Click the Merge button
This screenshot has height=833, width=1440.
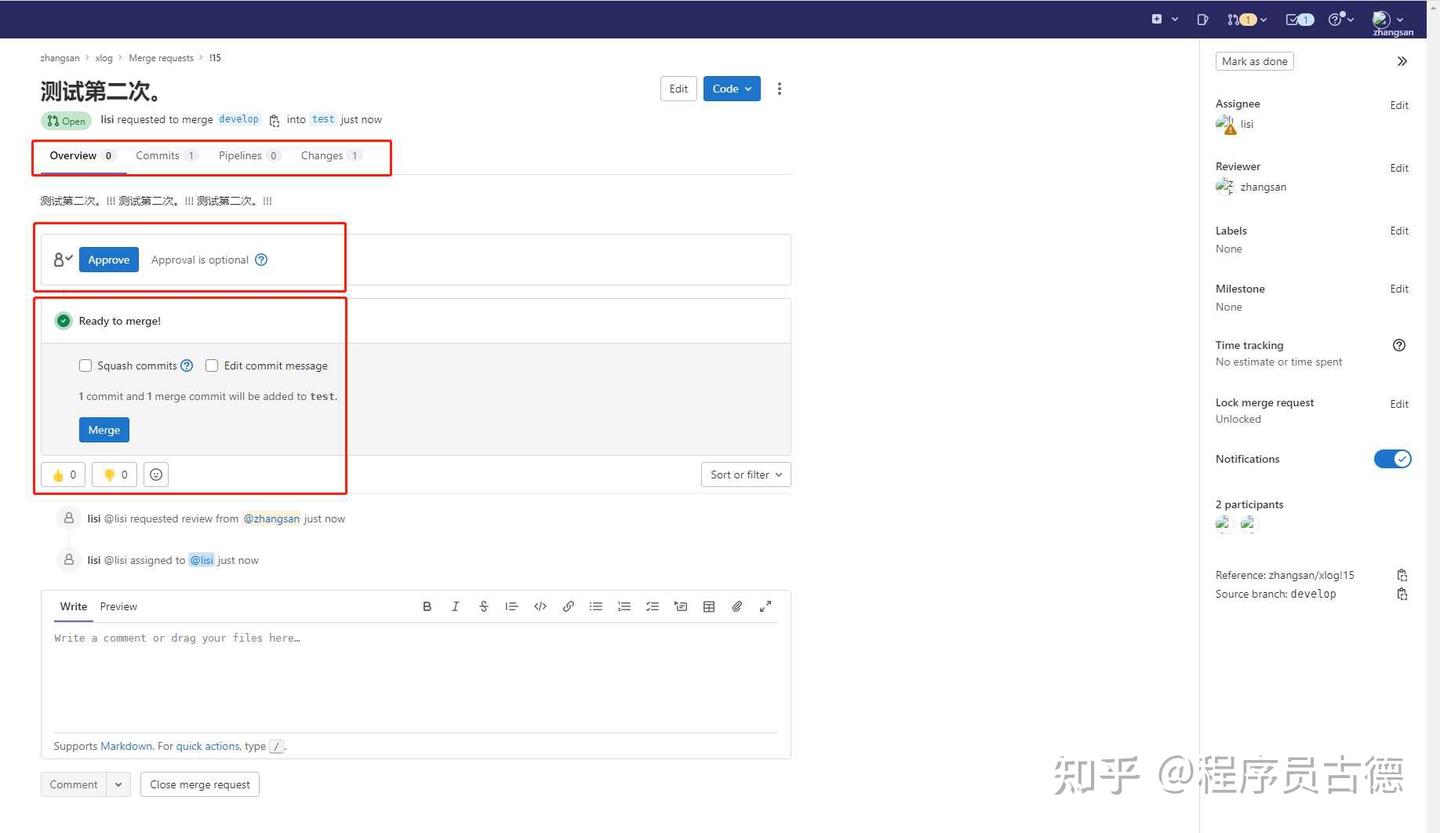(104, 429)
